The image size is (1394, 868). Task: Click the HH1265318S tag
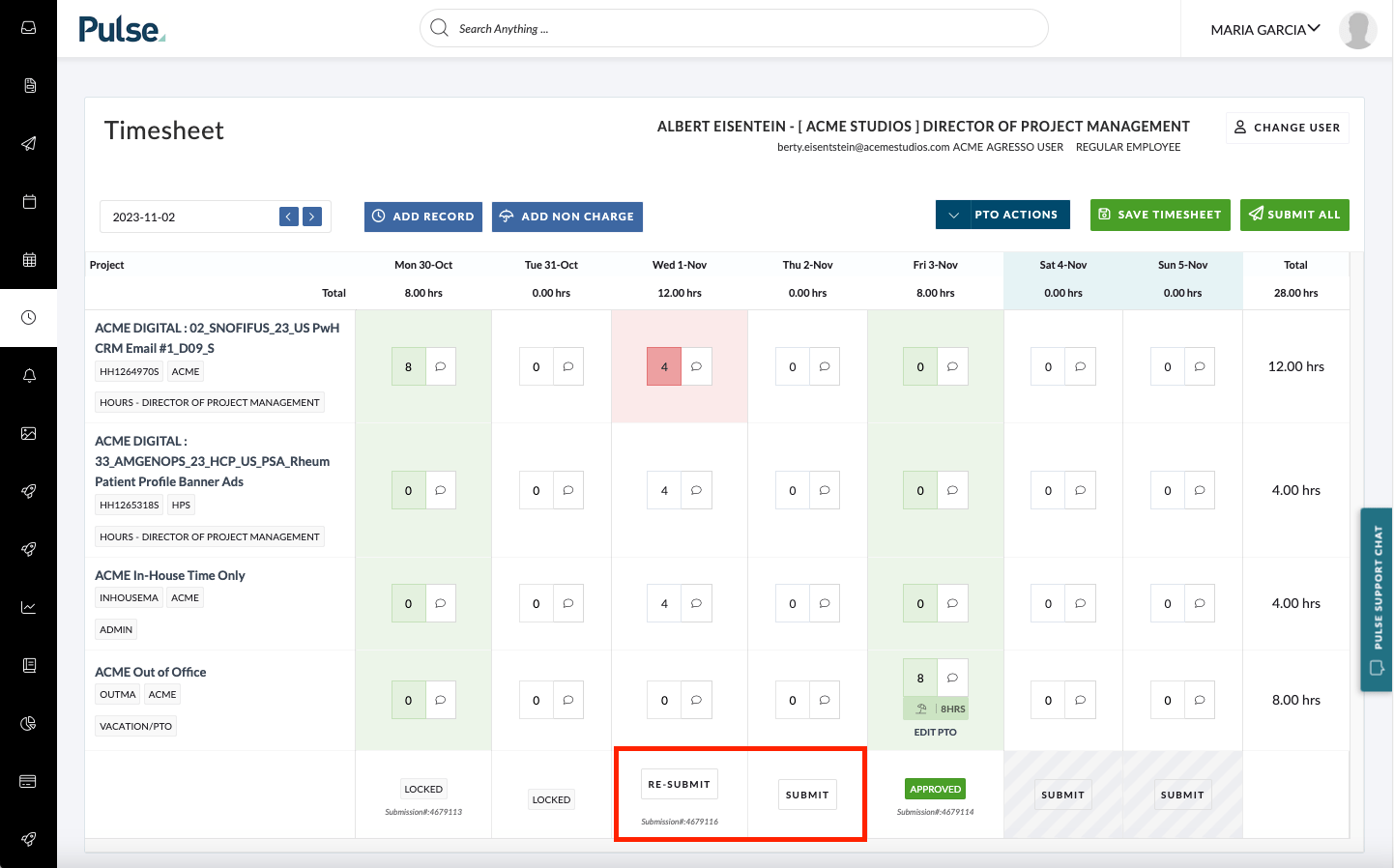130,505
